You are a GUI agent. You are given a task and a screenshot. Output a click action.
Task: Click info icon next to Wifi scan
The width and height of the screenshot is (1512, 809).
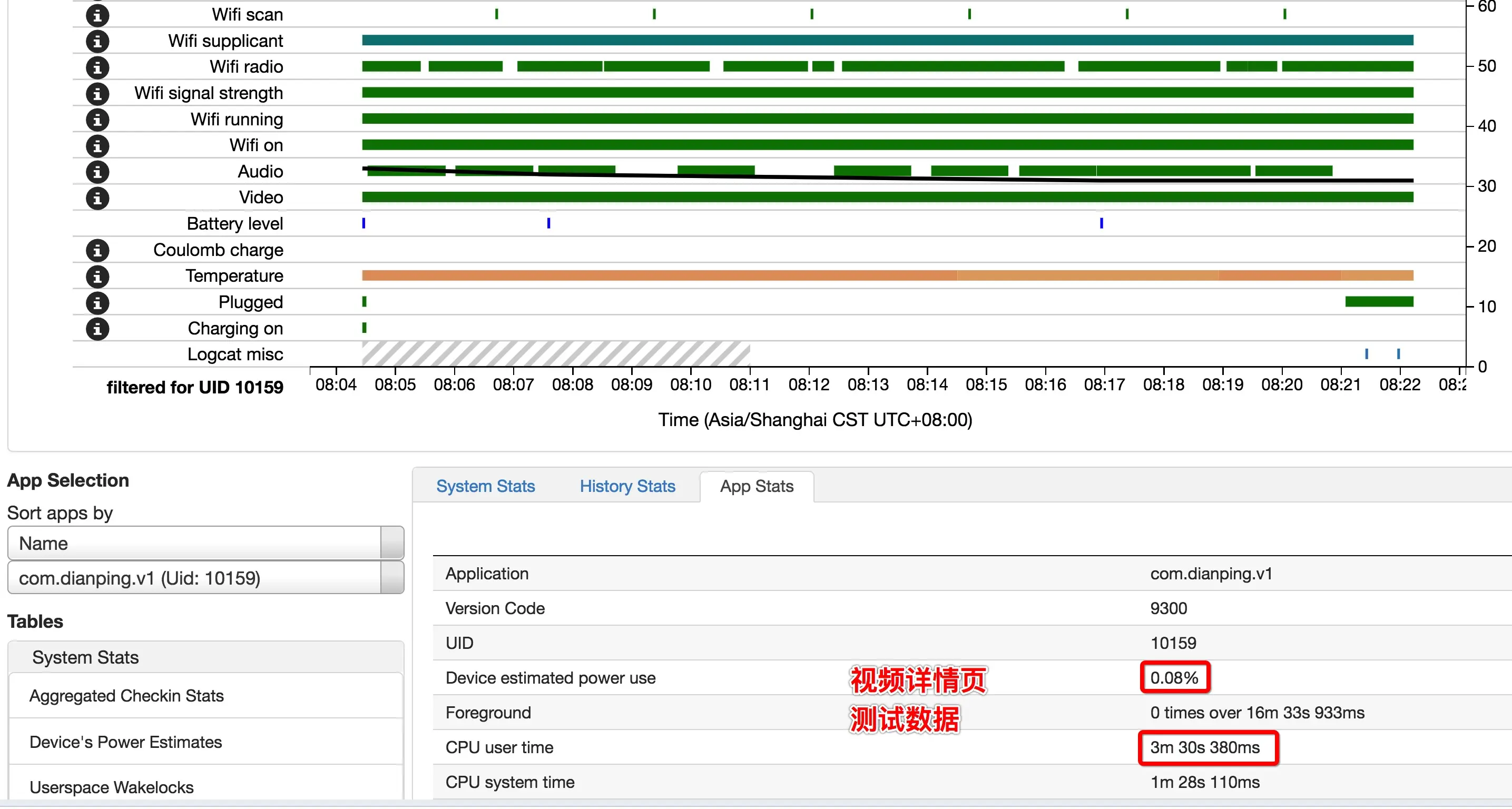coord(97,15)
